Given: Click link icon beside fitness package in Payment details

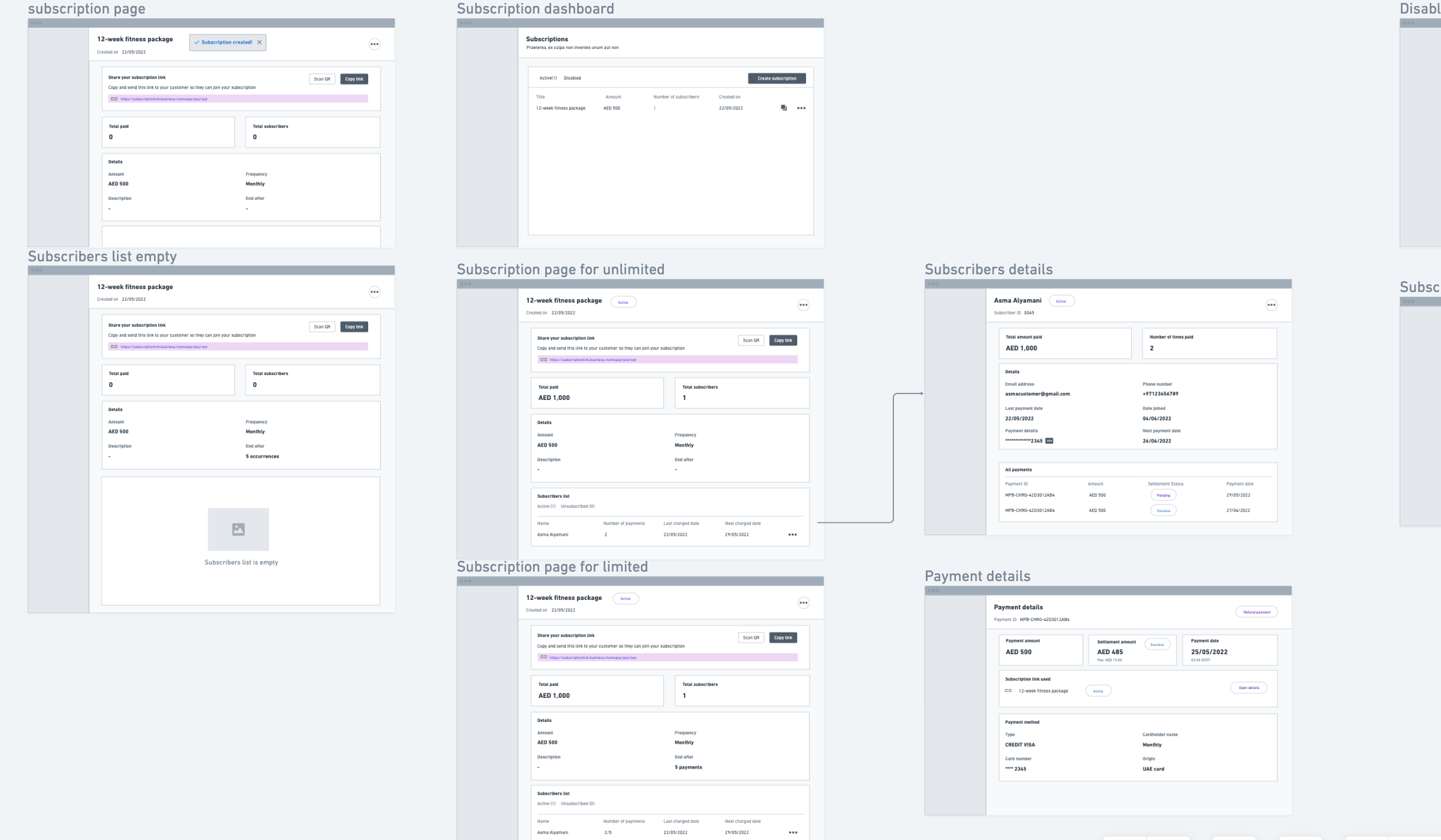Looking at the screenshot, I should pos(1008,691).
